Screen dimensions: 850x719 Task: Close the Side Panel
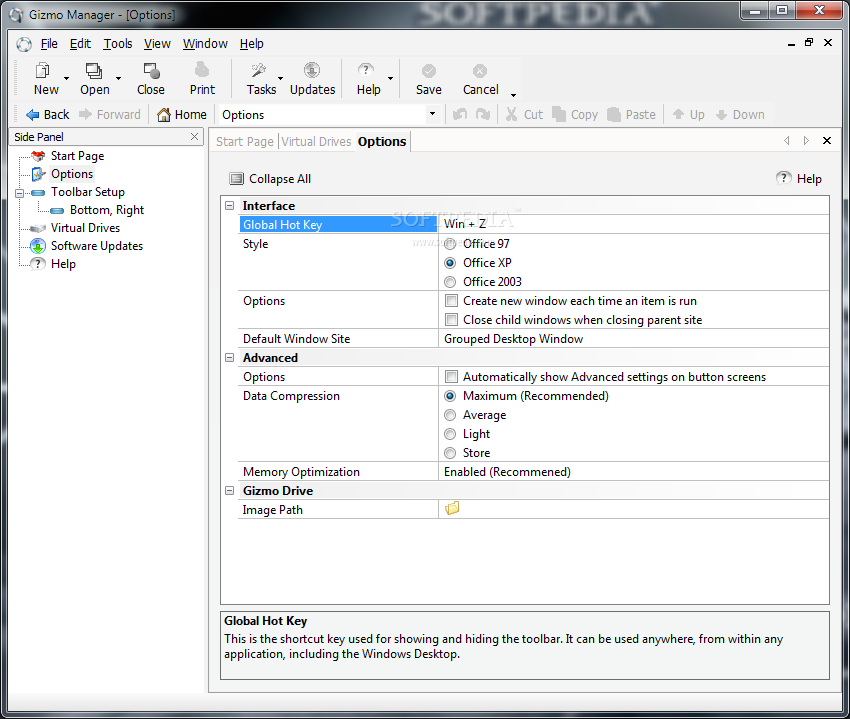195,137
